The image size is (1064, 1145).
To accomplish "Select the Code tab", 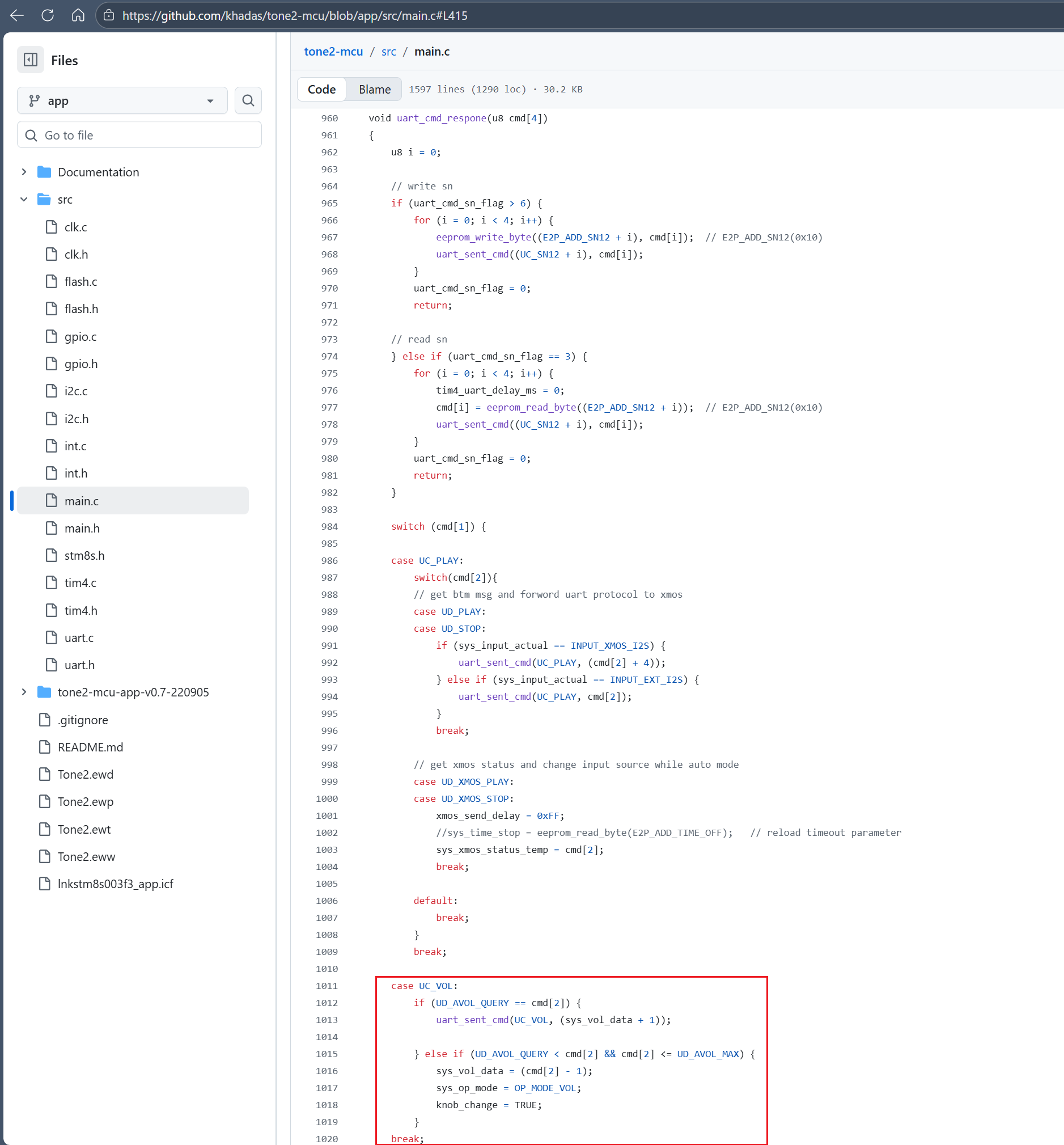I will 321,89.
